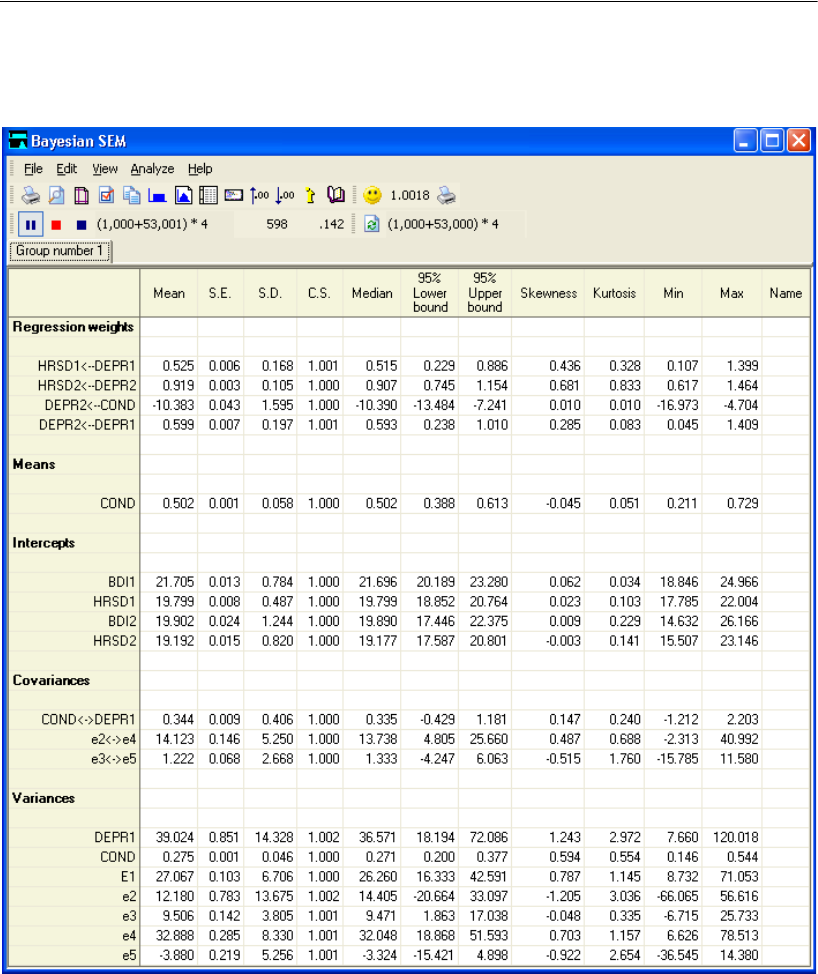
Task: Open the File menu
Action: 33,169
